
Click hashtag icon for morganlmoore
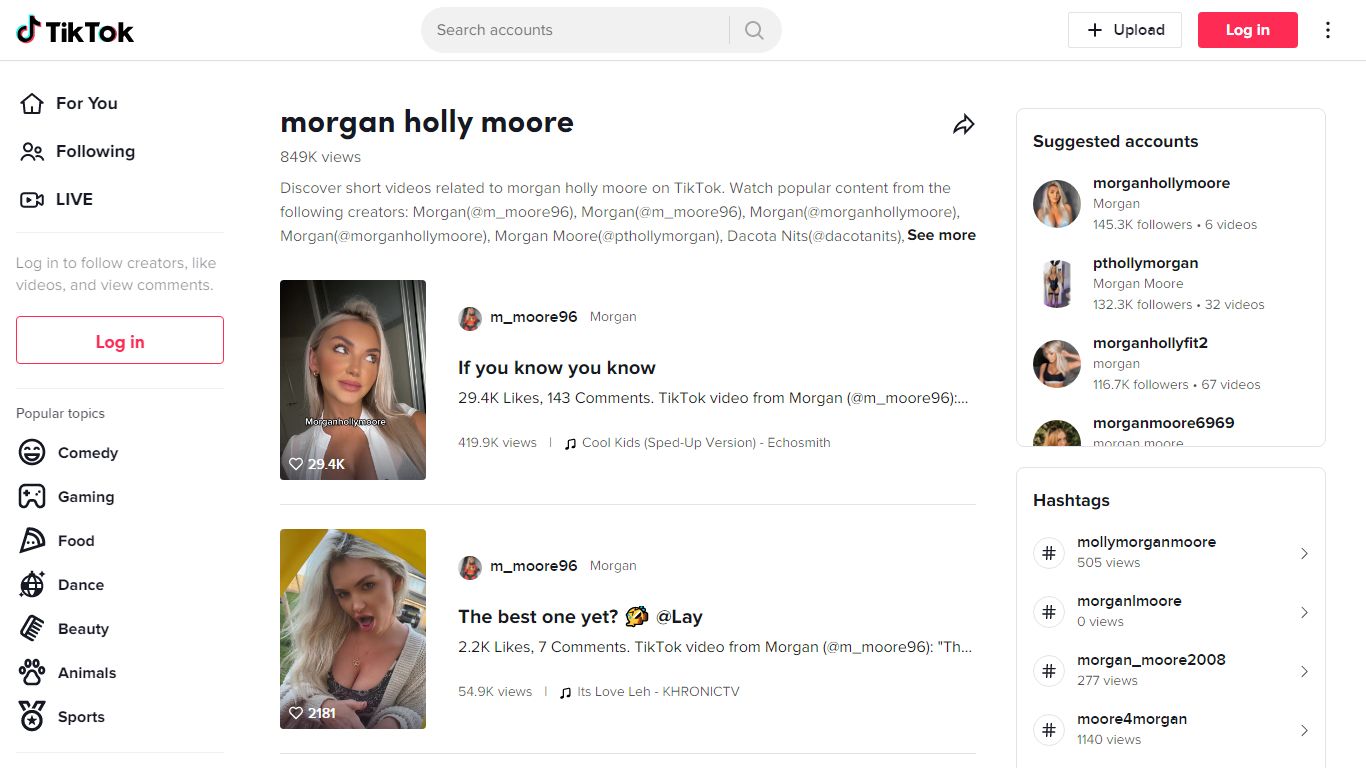(1049, 612)
